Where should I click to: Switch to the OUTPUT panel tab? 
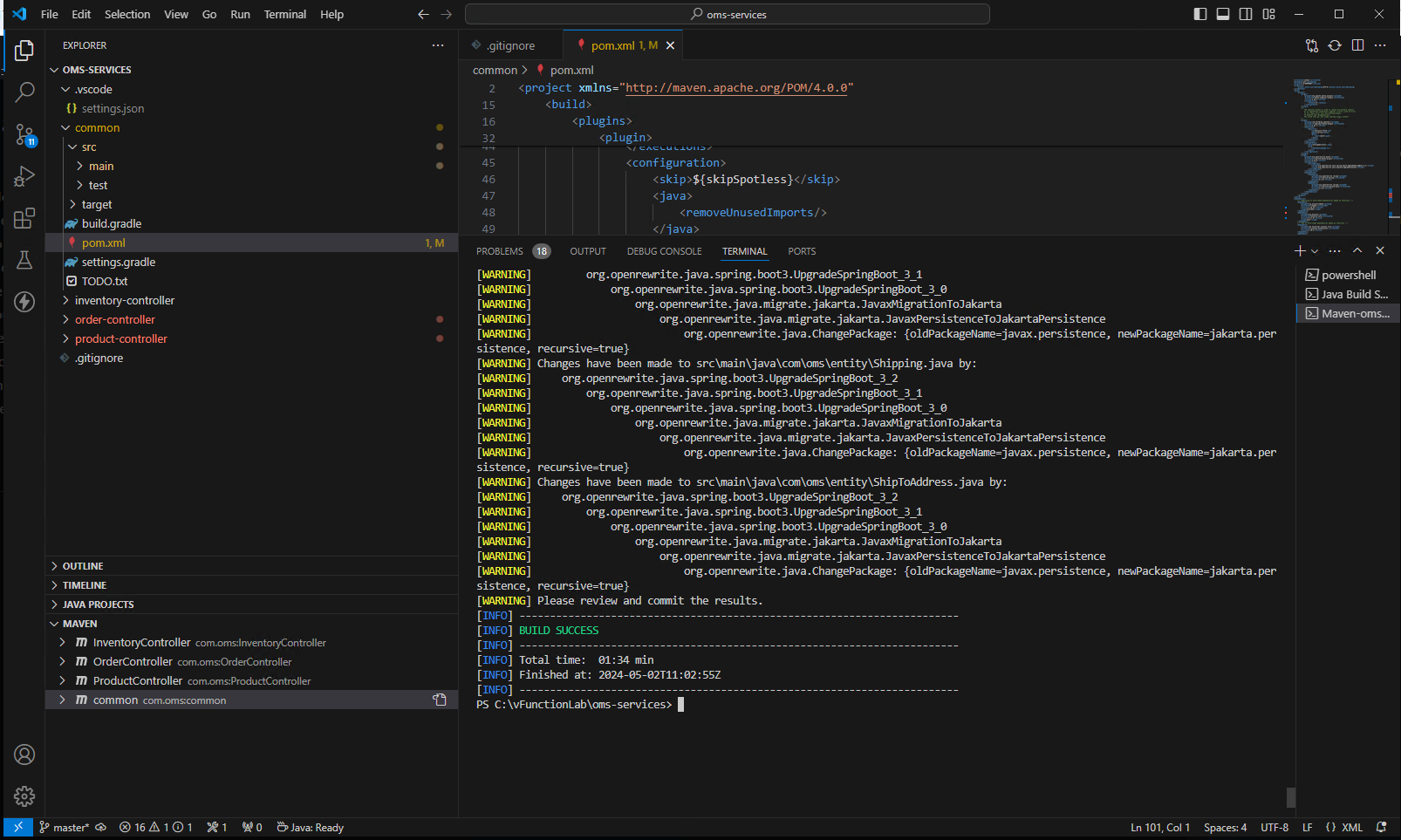tap(588, 251)
